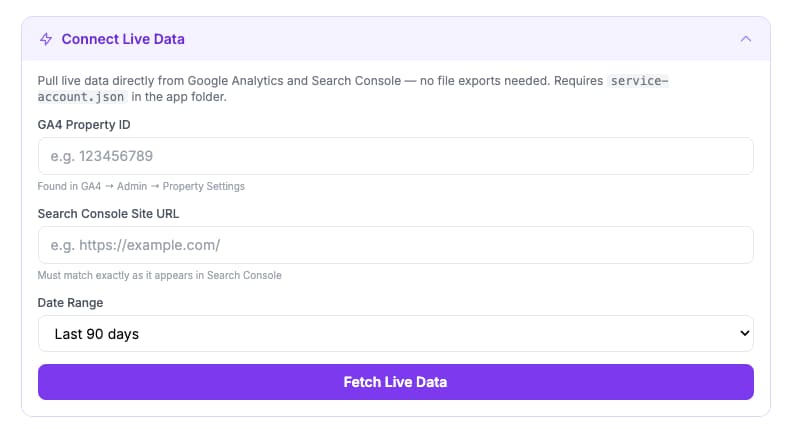Focus the GA4 Property ID input field
Image resolution: width=790 pixels, height=429 pixels.
tap(396, 156)
